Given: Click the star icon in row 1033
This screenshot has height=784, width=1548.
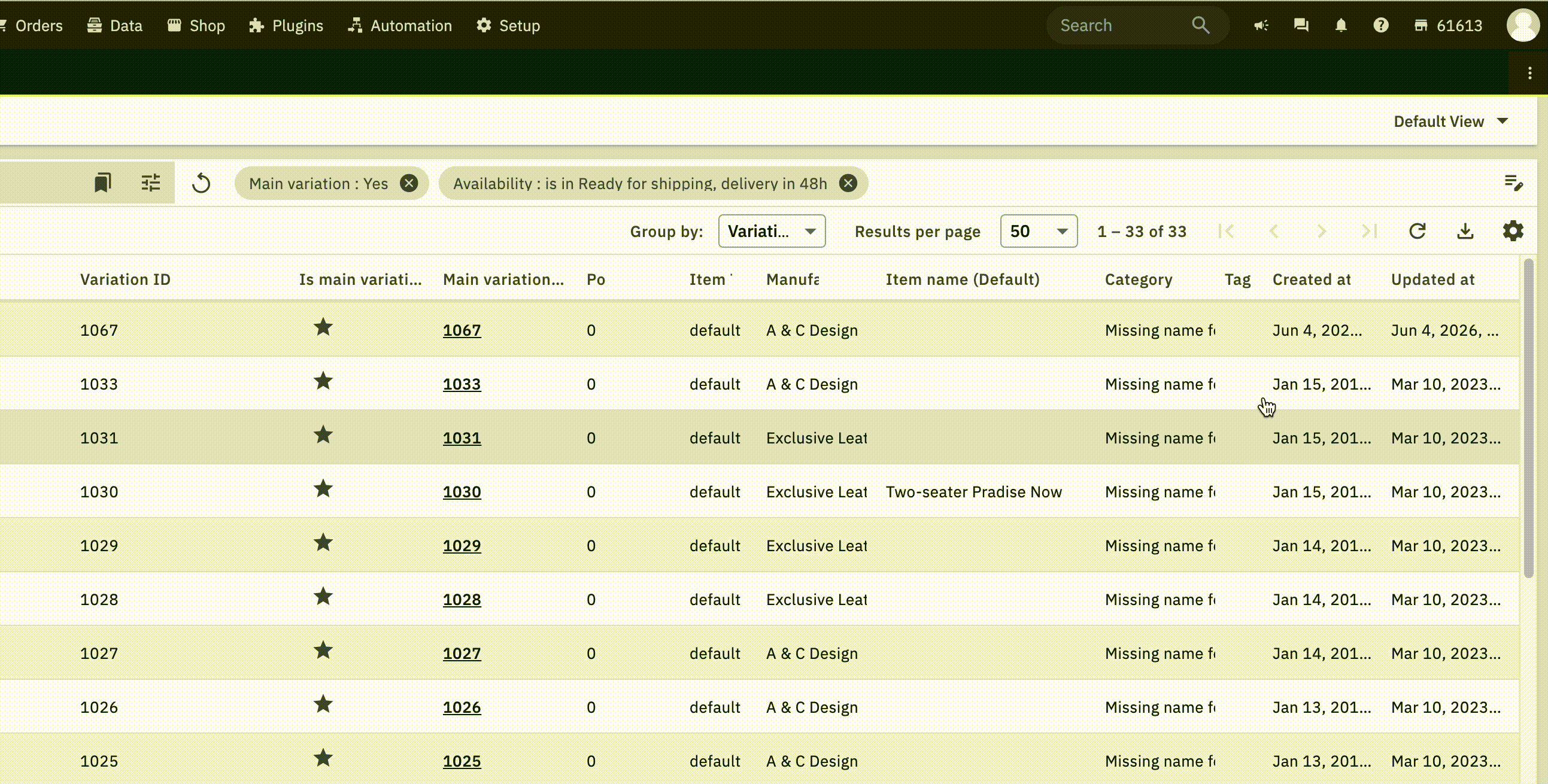Looking at the screenshot, I should pyautogui.click(x=323, y=381).
